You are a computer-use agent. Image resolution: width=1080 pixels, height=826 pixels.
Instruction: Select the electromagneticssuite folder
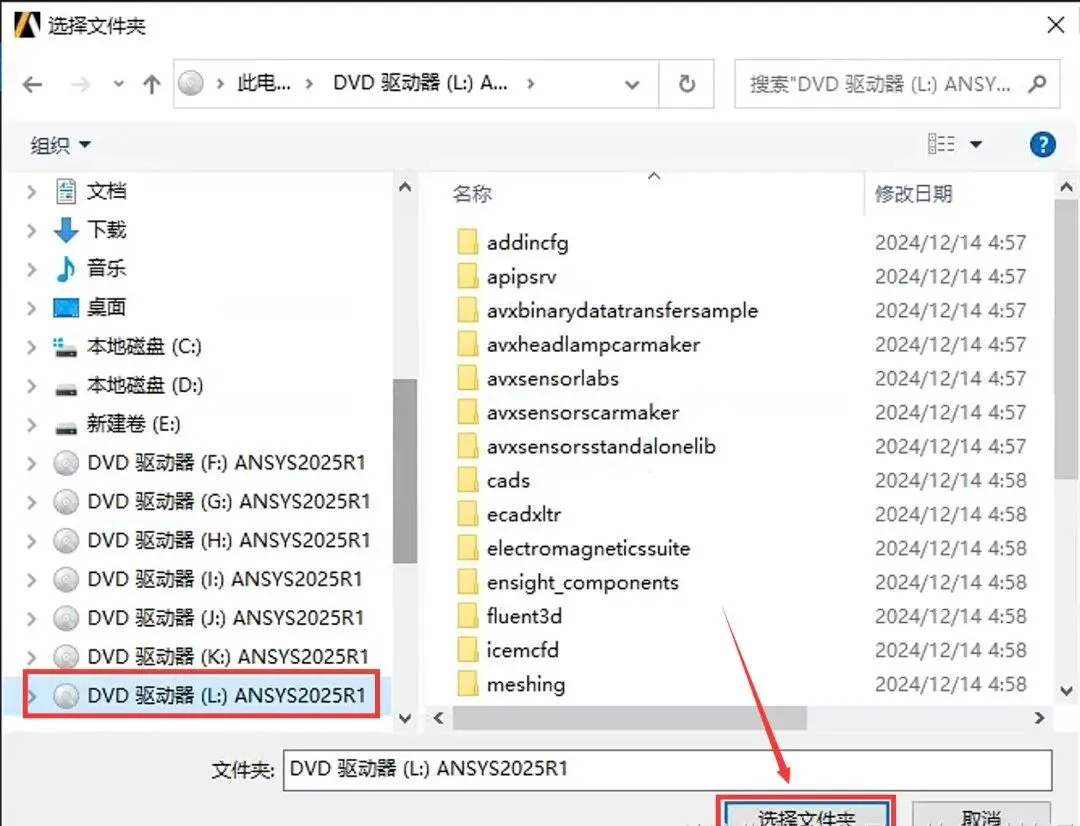point(588,548)
